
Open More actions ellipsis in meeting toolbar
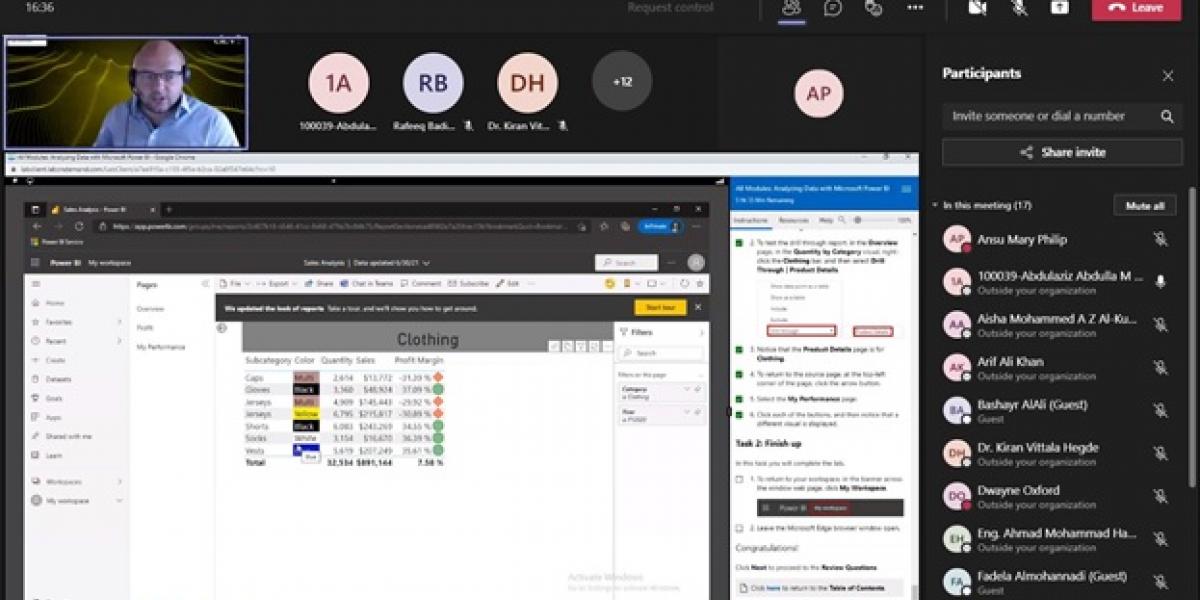[x=915, y=8]
